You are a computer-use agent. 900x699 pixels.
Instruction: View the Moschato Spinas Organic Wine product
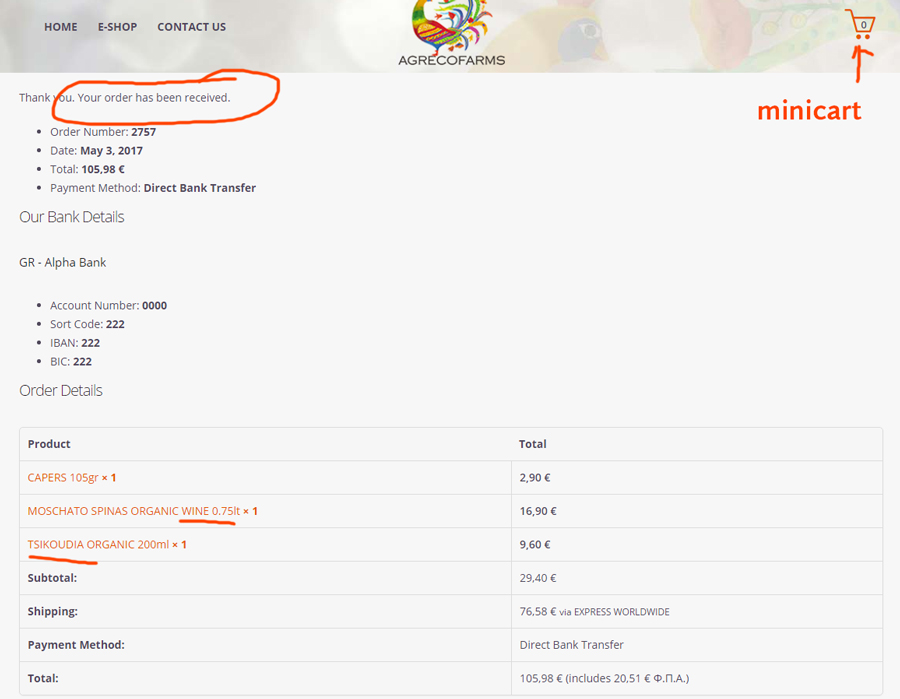pyautogui.click(x=133, y=511)
